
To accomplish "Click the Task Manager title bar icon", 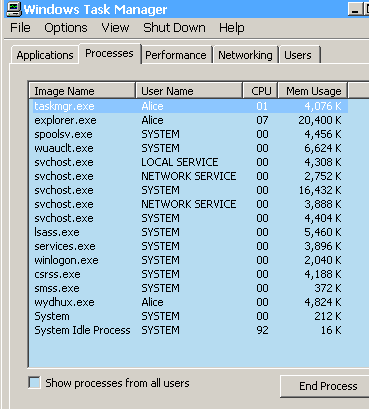I will click(x=14, y=9).
